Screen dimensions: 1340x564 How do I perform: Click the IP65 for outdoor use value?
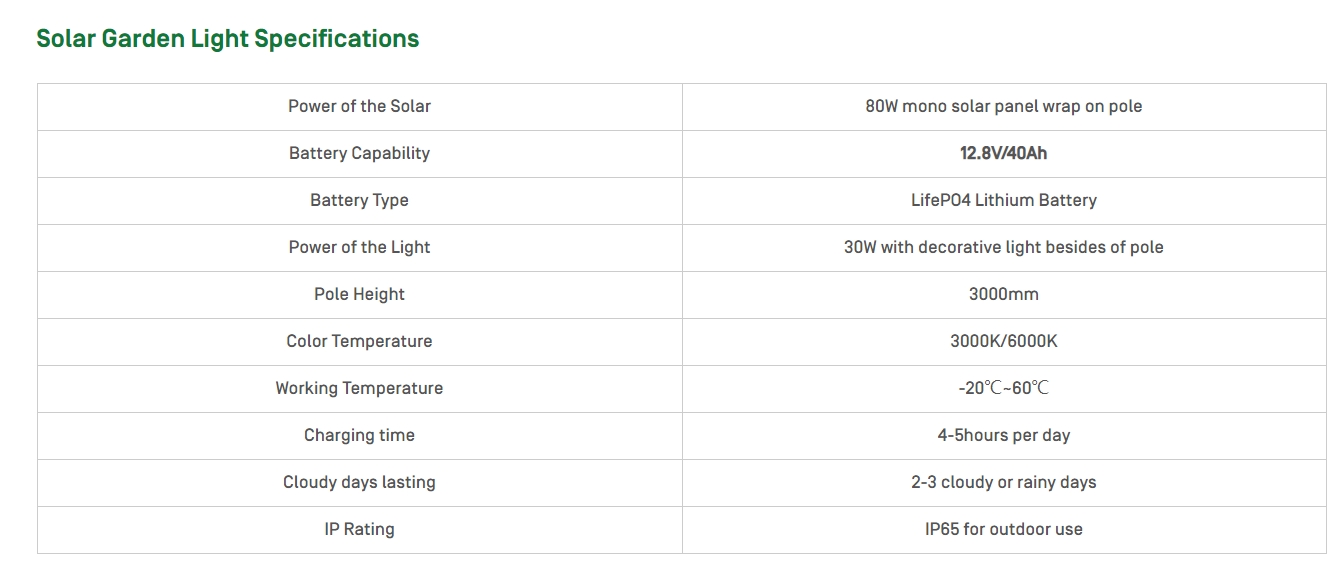pyautogui.click(x=1003, y=529)
